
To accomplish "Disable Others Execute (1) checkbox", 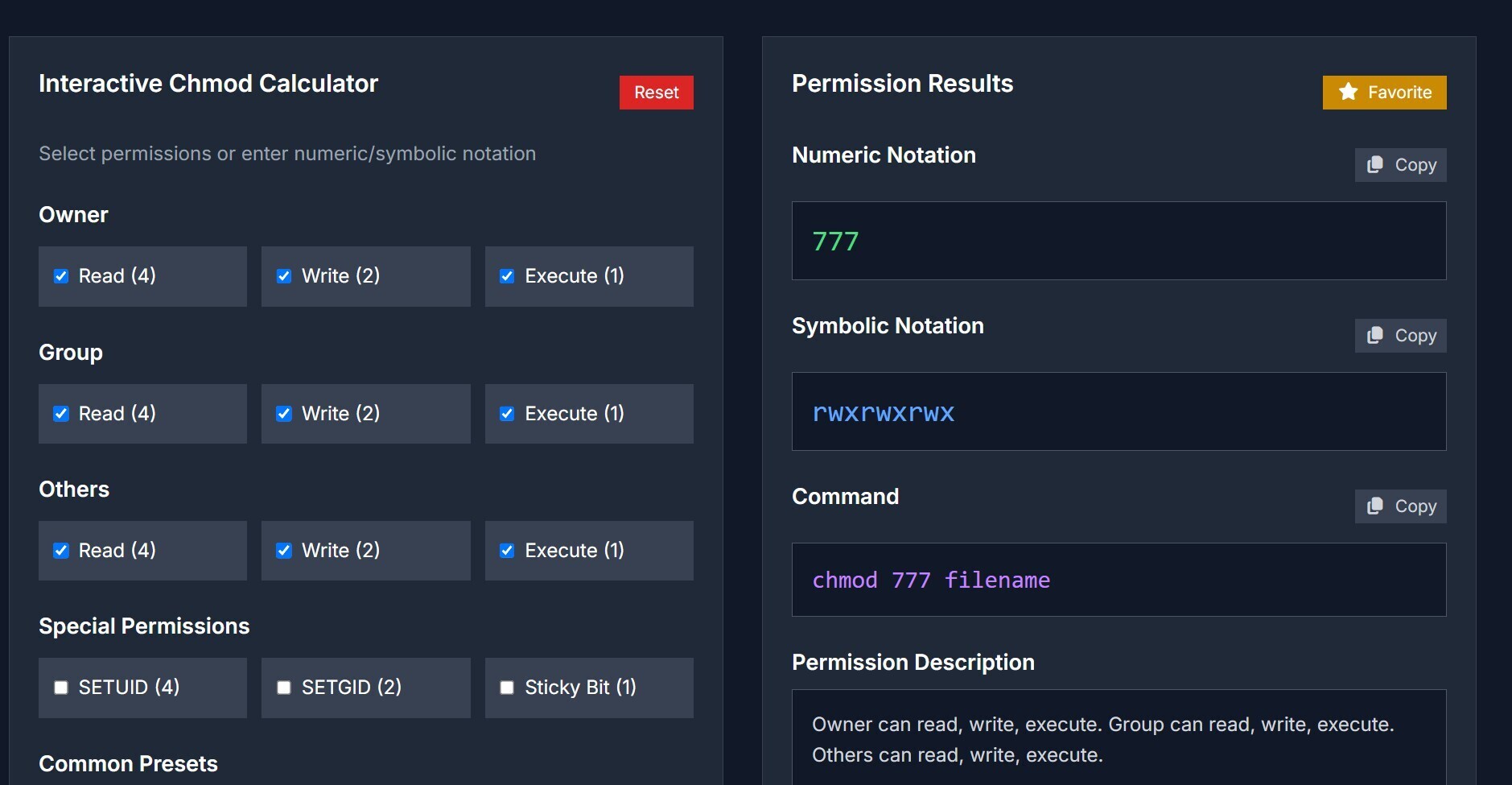I will (507, 551).
